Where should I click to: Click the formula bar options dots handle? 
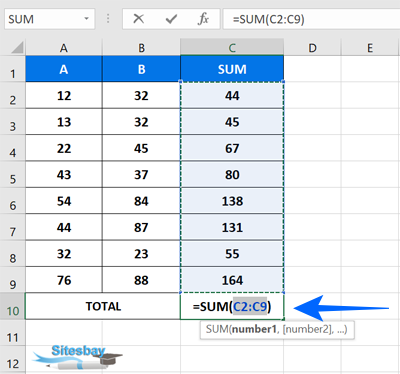(x=108, y=19)
